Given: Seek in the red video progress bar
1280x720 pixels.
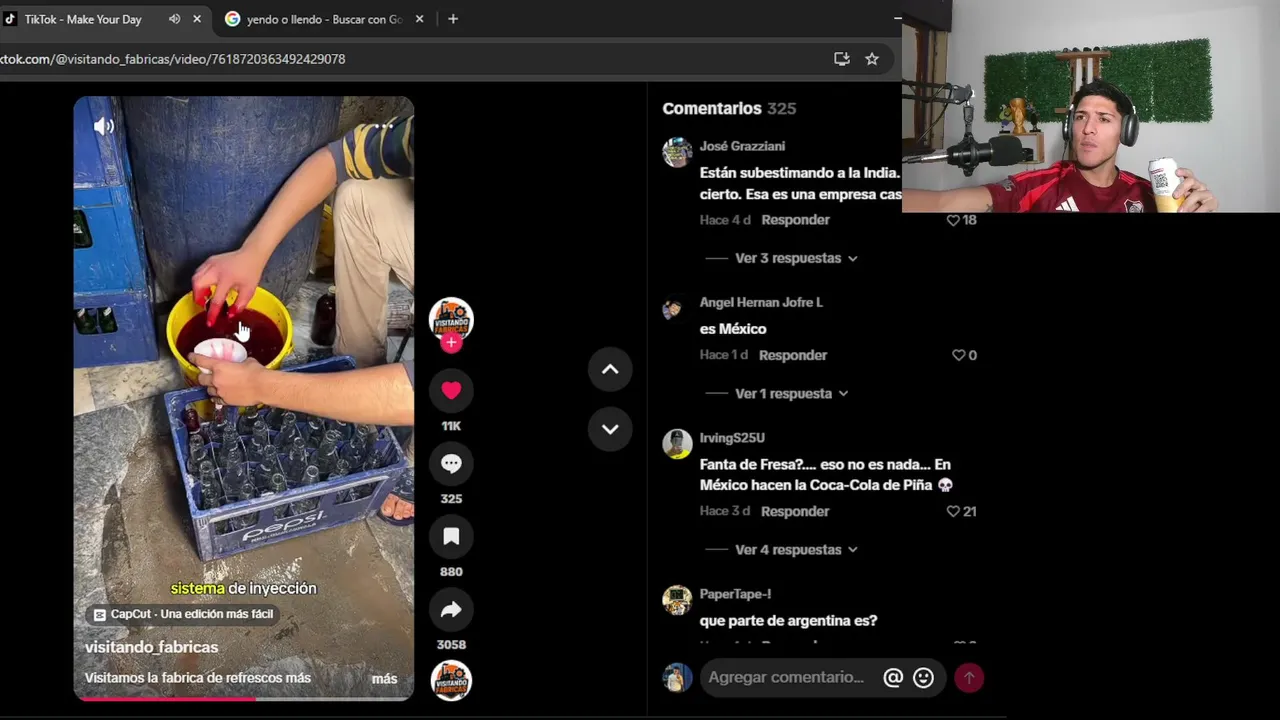Looking at the screenshot, I should pyautogui.click(x=243, y=698).
